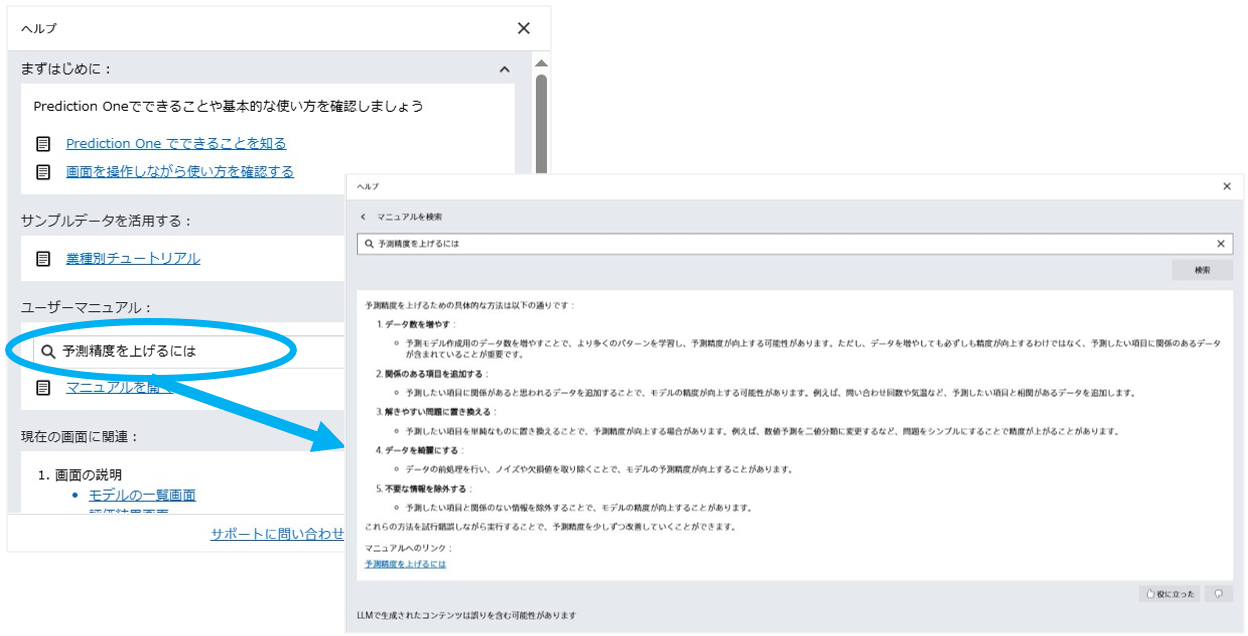Click the document icon beside Prediction One でできることを知る
Screen dimensions: 1248x636
[x=42, y=143]
